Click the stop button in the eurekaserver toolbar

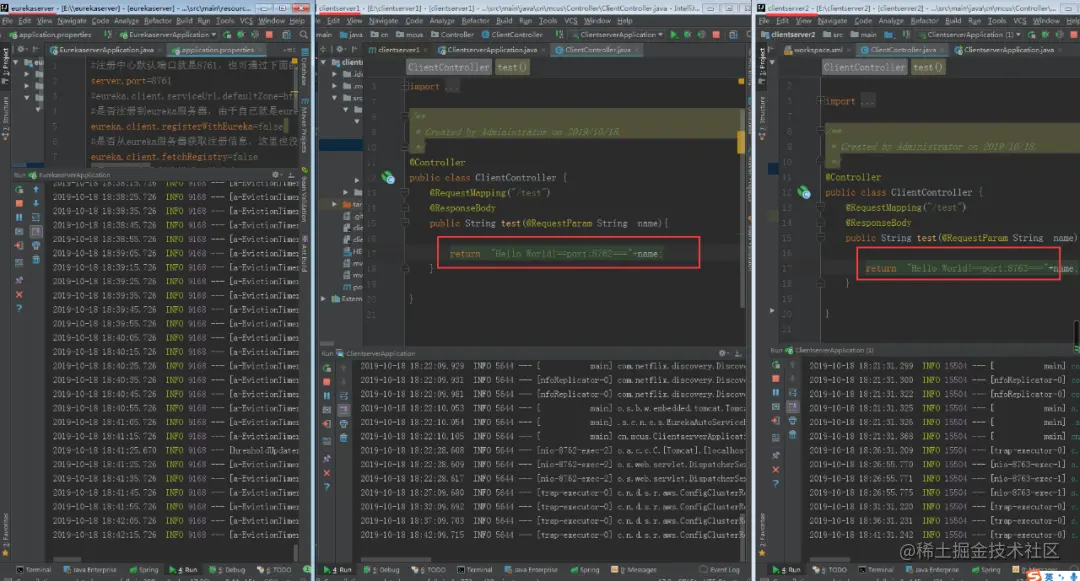pos(269,34)
